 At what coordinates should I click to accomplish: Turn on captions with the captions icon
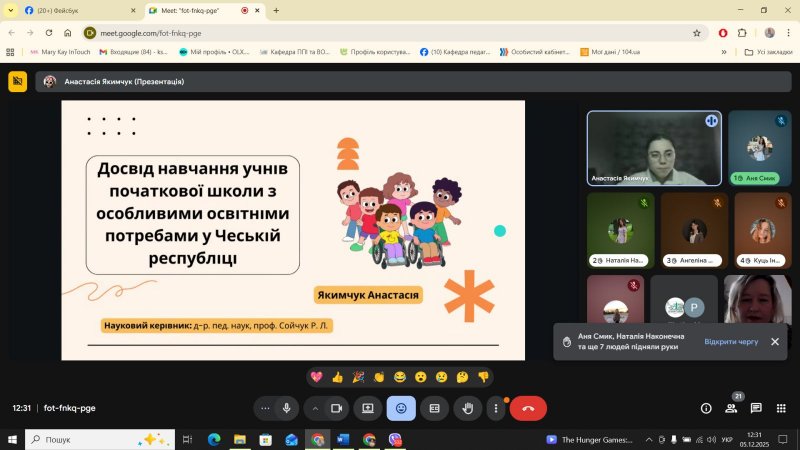pos(434,408)
